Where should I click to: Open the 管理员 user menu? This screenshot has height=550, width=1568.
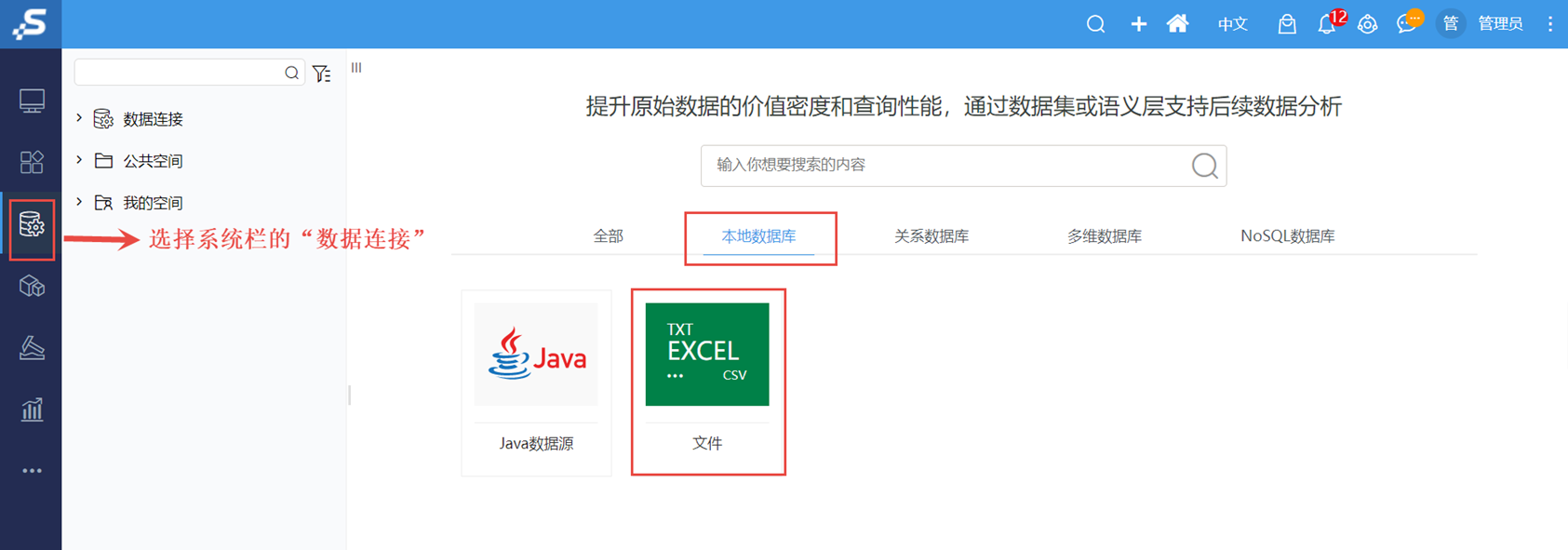pyautogui.click(x=1500, y=24)
